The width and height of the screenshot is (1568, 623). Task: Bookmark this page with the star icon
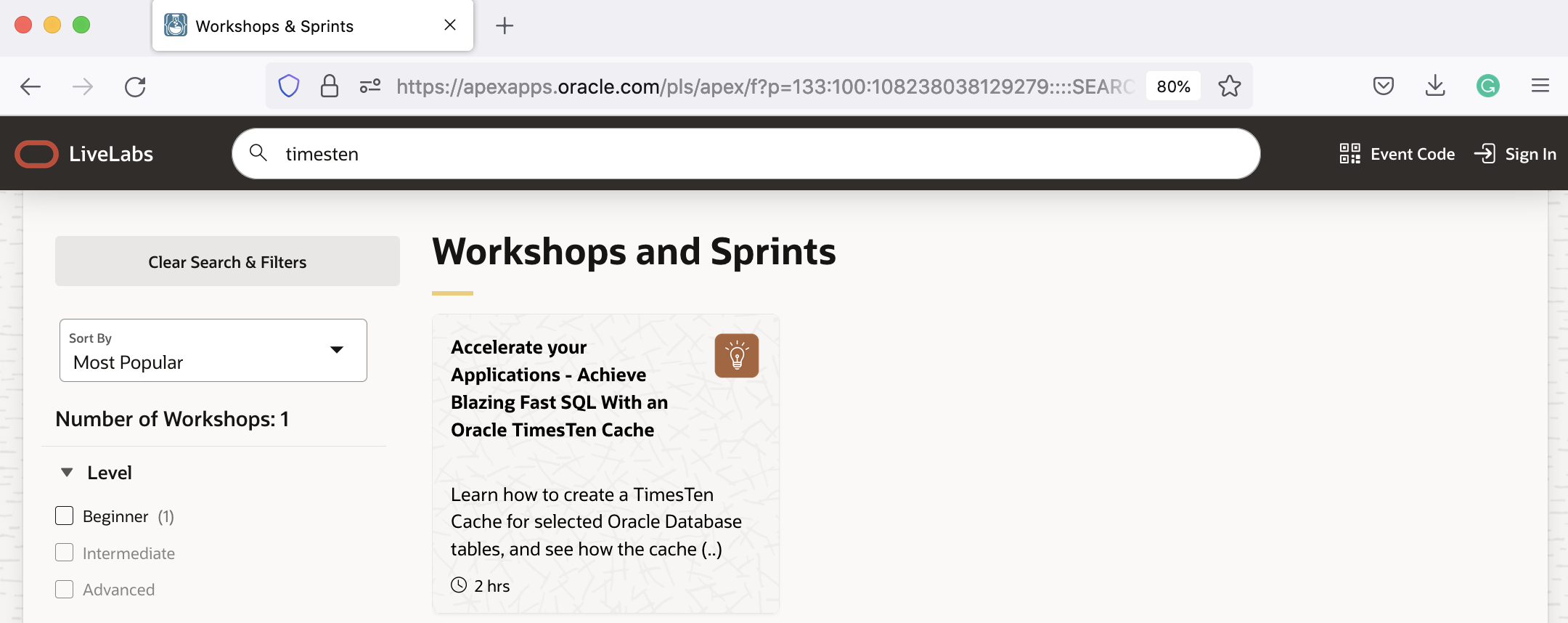click(1230, 86)
